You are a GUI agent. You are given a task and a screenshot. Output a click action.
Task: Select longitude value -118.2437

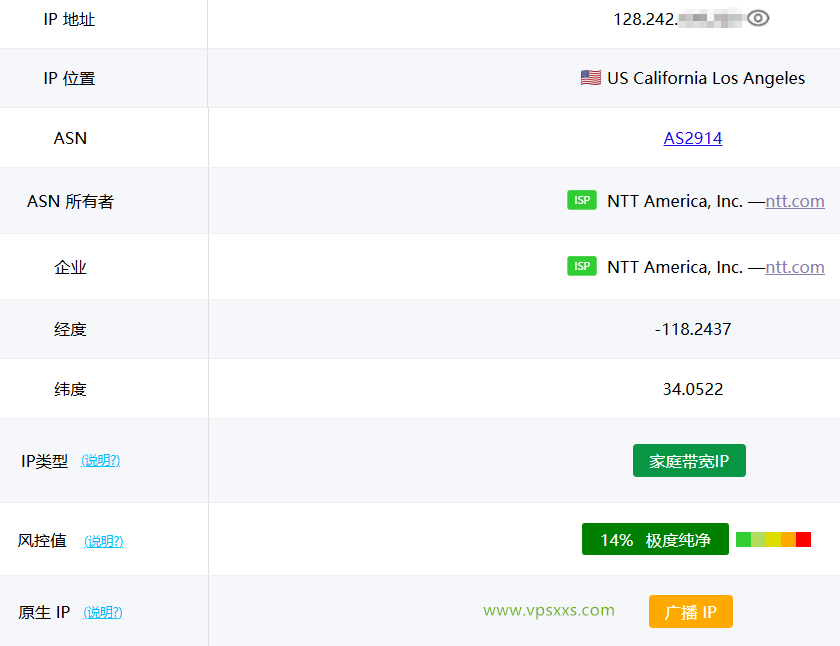point(693,329)
